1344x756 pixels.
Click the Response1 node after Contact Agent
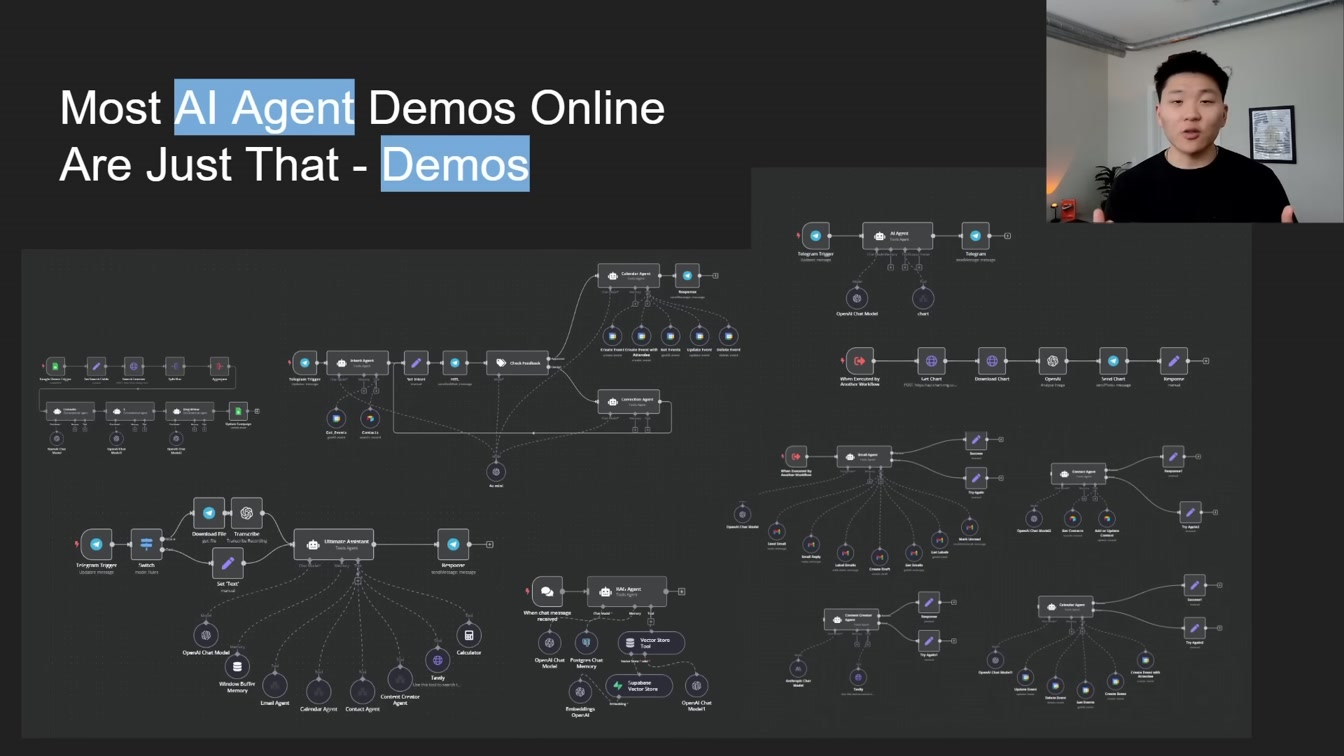(x=1173, y=457)
